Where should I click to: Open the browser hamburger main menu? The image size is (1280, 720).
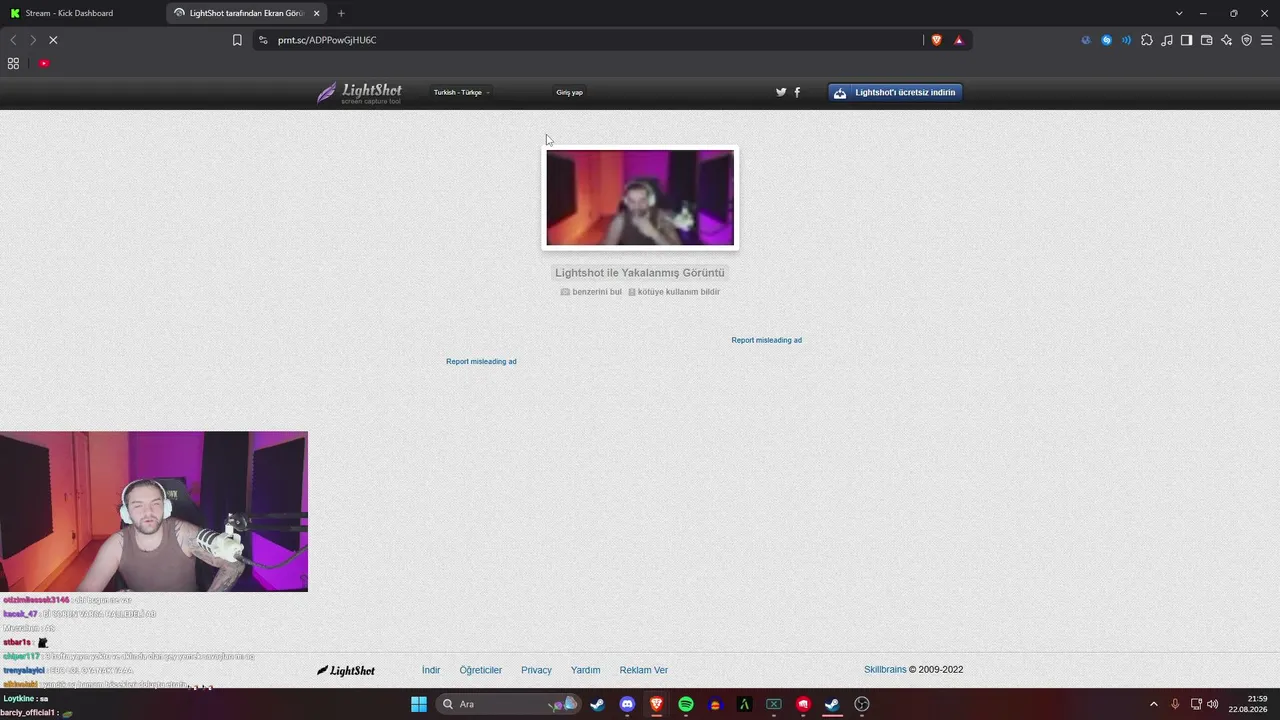(x=1267, y=40)
